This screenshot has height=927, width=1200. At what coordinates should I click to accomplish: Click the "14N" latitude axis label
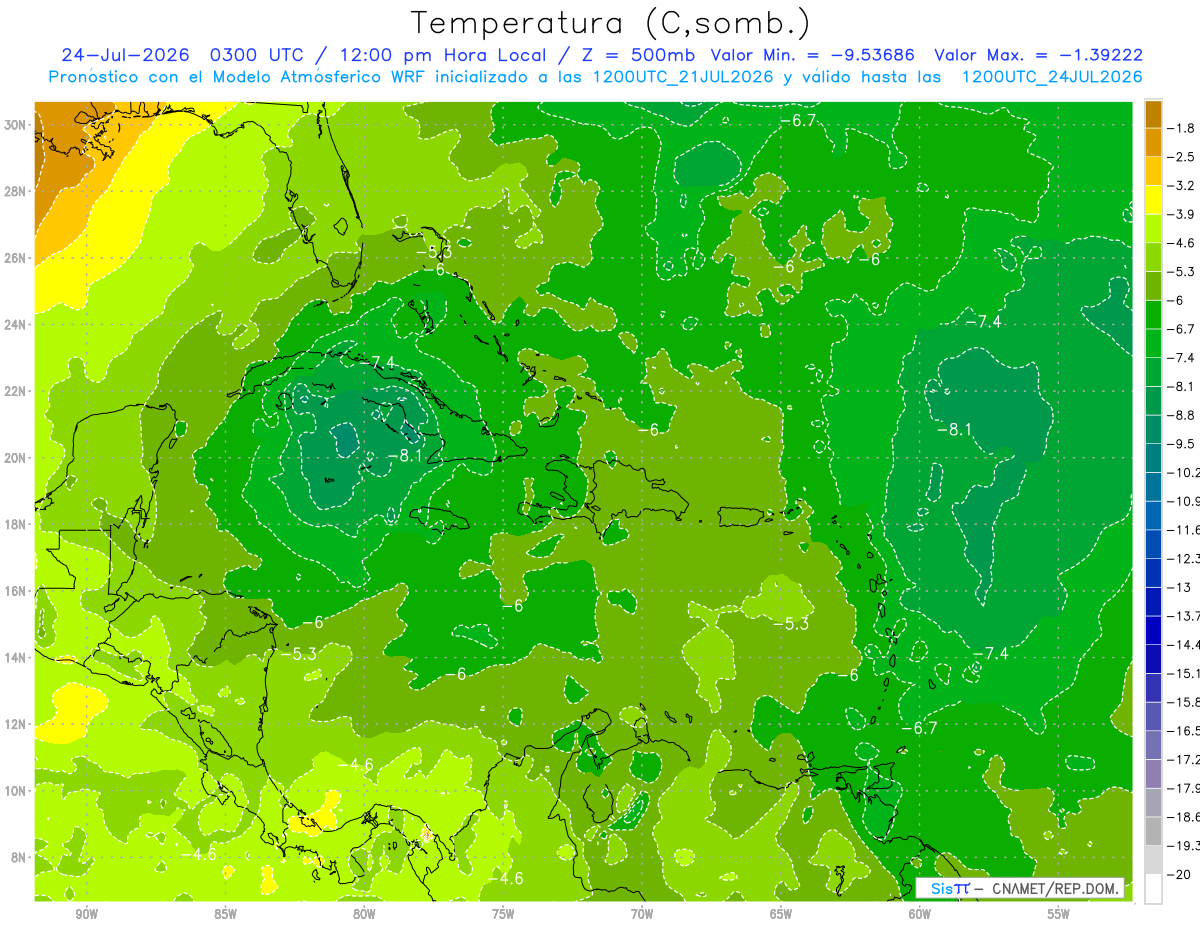point(15,658)
